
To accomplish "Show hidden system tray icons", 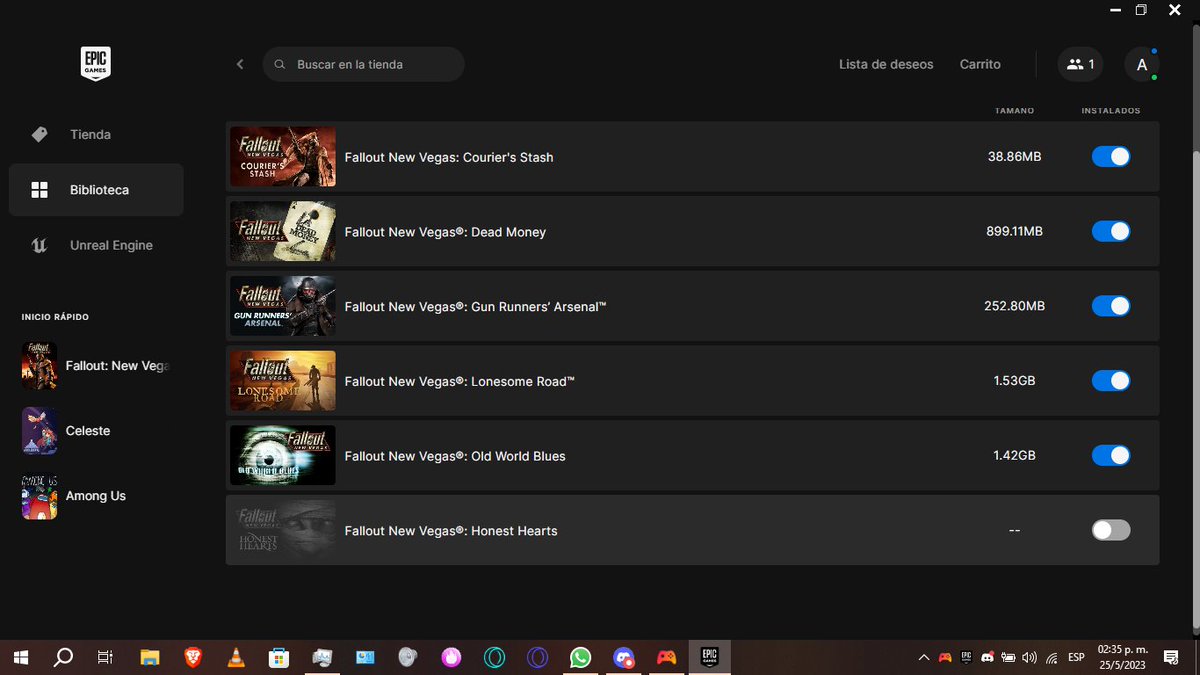I will [x=924, y=657].
